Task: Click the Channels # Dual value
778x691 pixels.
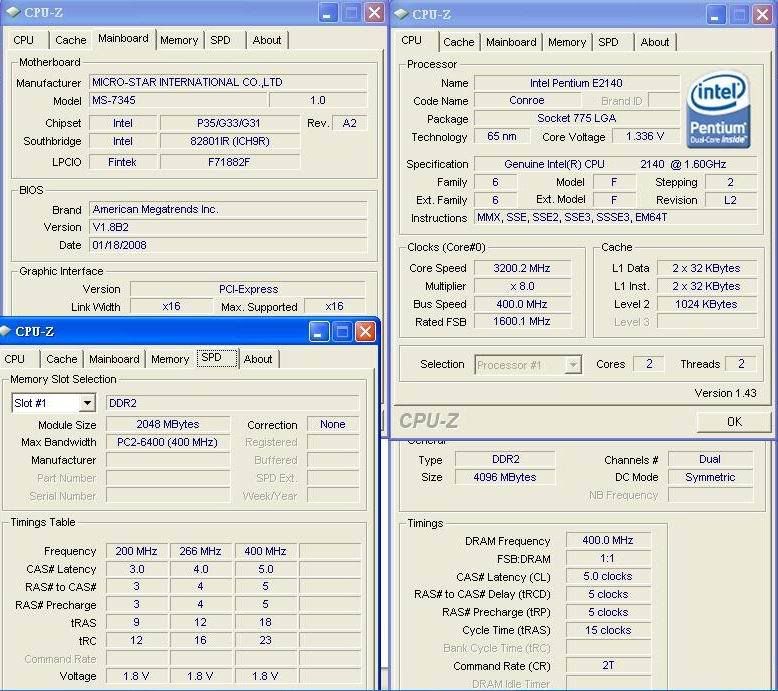Action: pyautogui.click(x=710, y=459)
